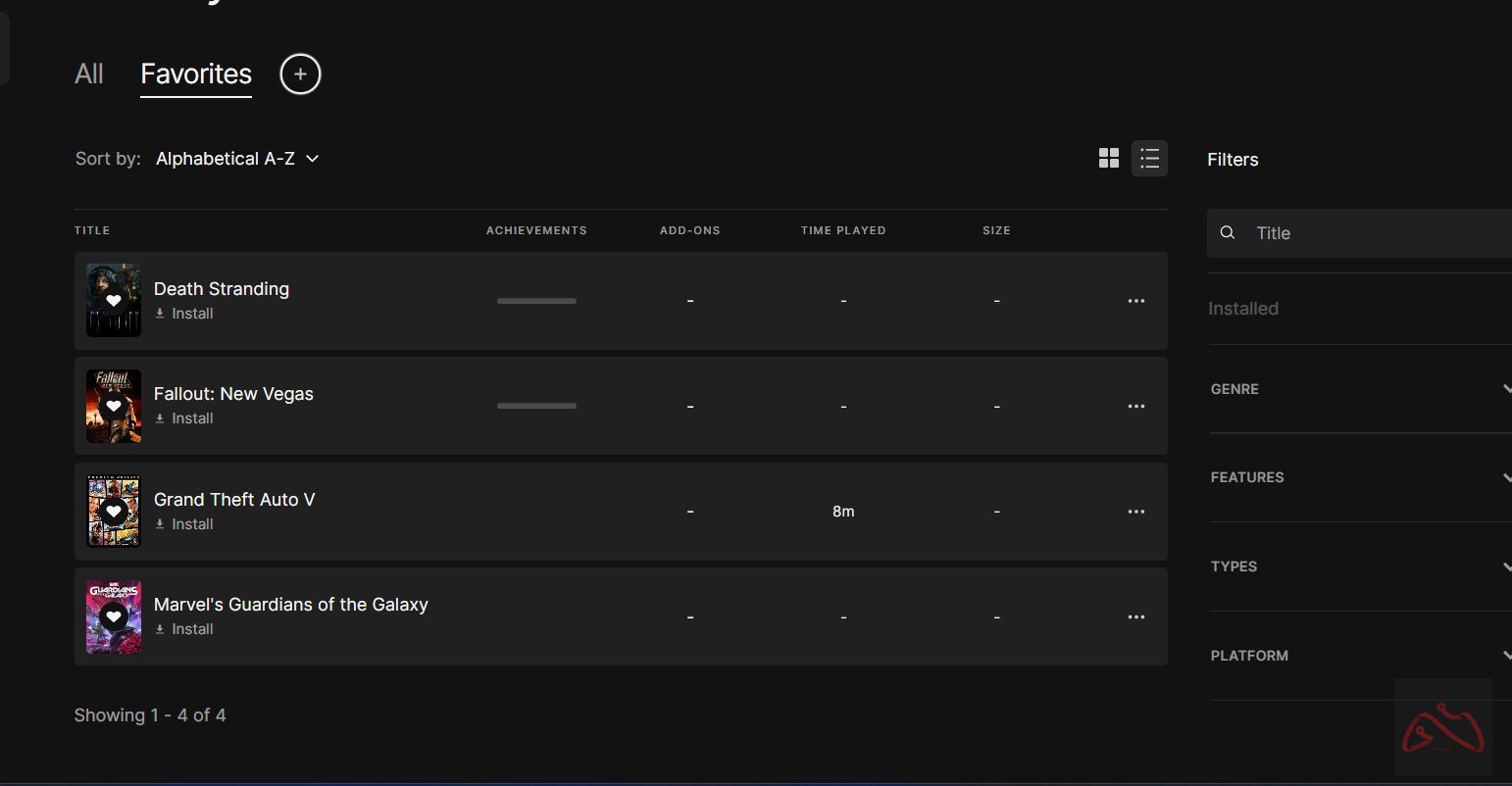This screenshot has height=786, width=1512.
Task: Switch to the All tab
Action: pos(89,74)
